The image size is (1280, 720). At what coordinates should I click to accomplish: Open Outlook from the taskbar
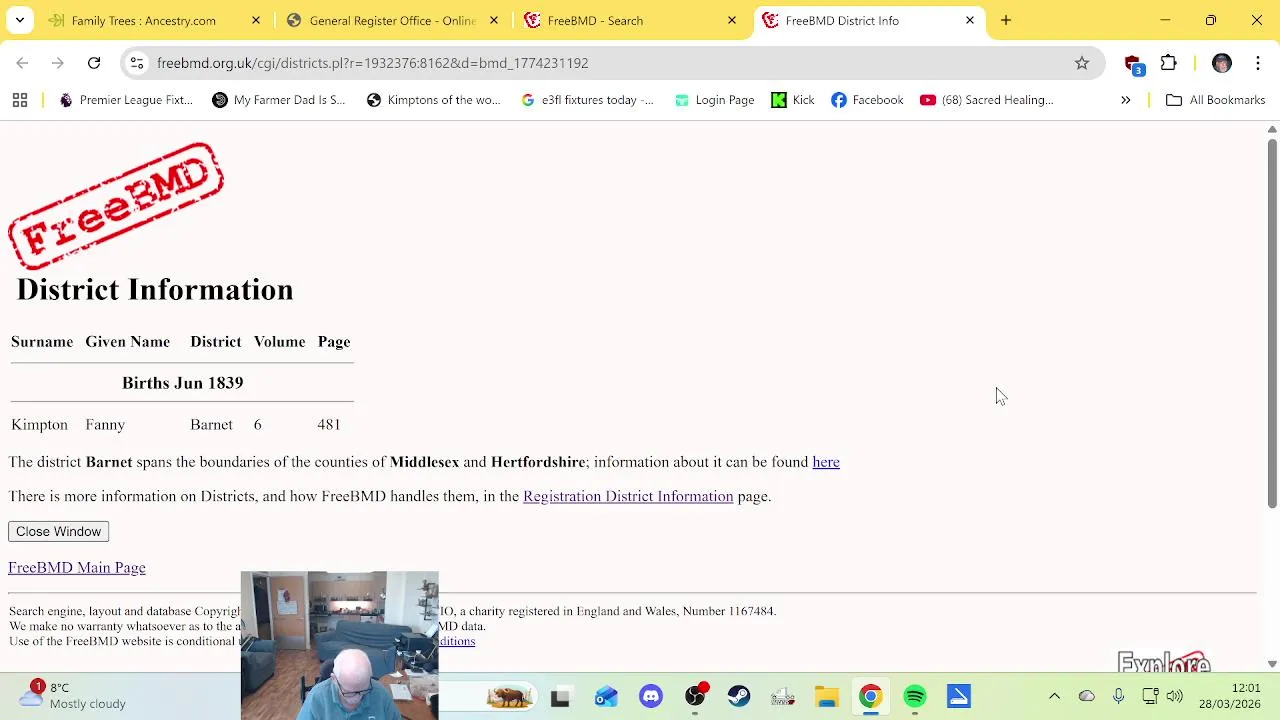pos(606,697)
